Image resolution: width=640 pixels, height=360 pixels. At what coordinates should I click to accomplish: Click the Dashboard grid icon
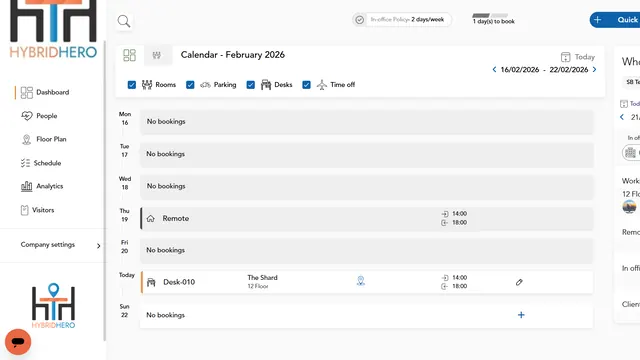pos(27,93)
